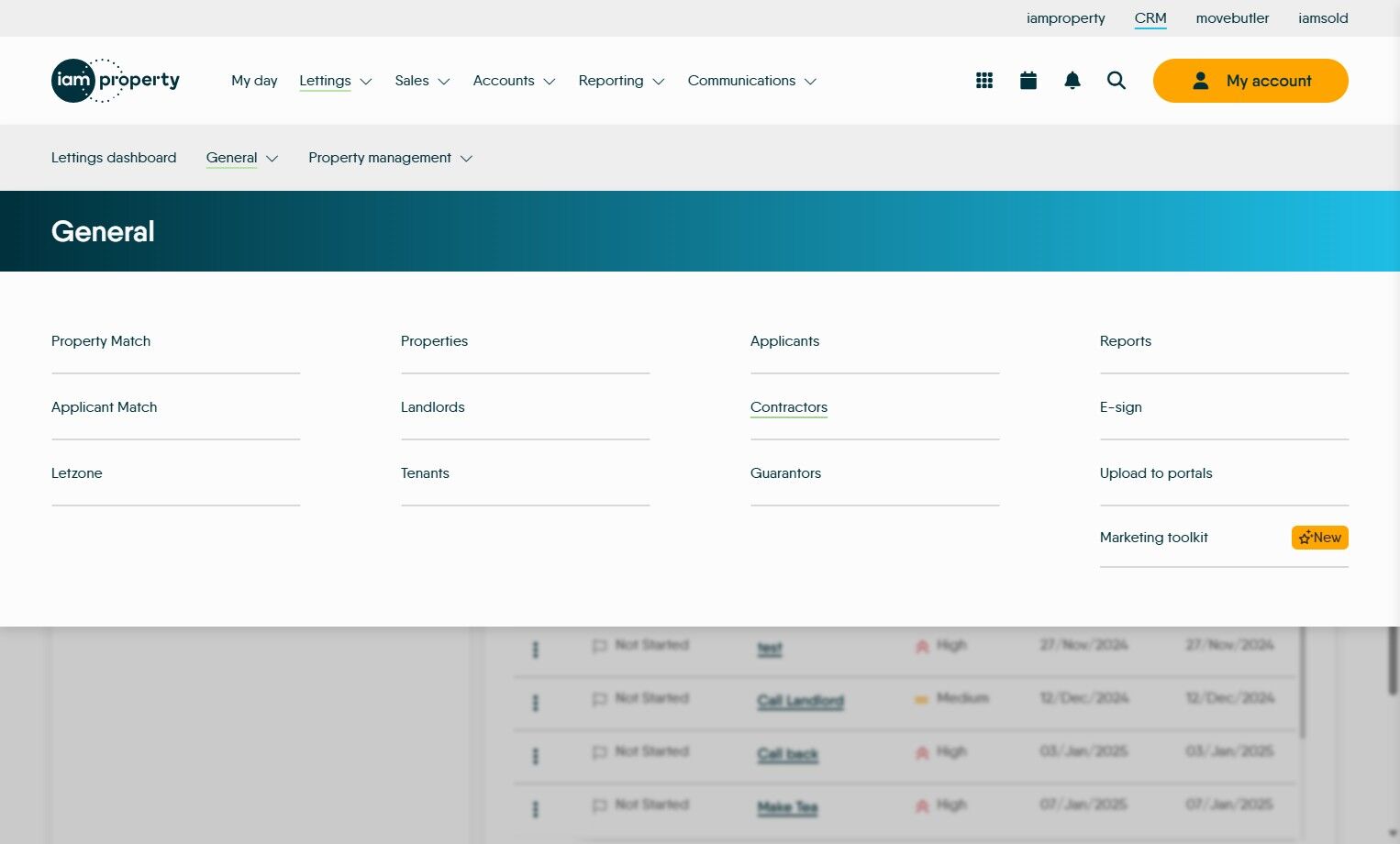The image size is (1400, 844).
Task: Open notifications bell icon
Action: click(1072, 81)
